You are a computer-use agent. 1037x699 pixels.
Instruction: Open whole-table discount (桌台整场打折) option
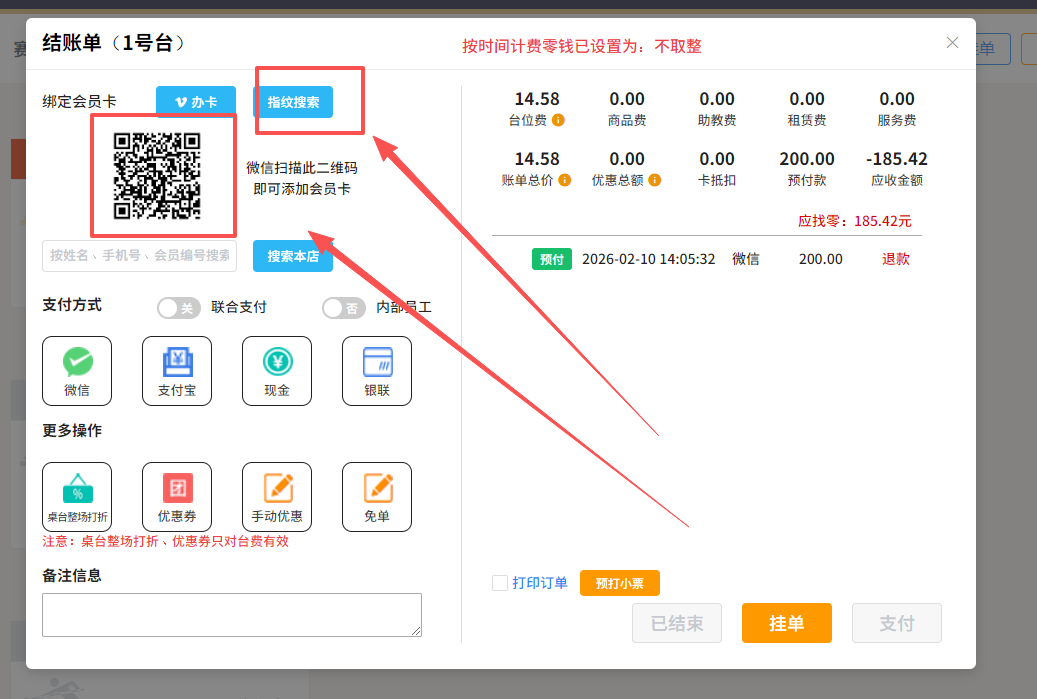click(77, 496)
